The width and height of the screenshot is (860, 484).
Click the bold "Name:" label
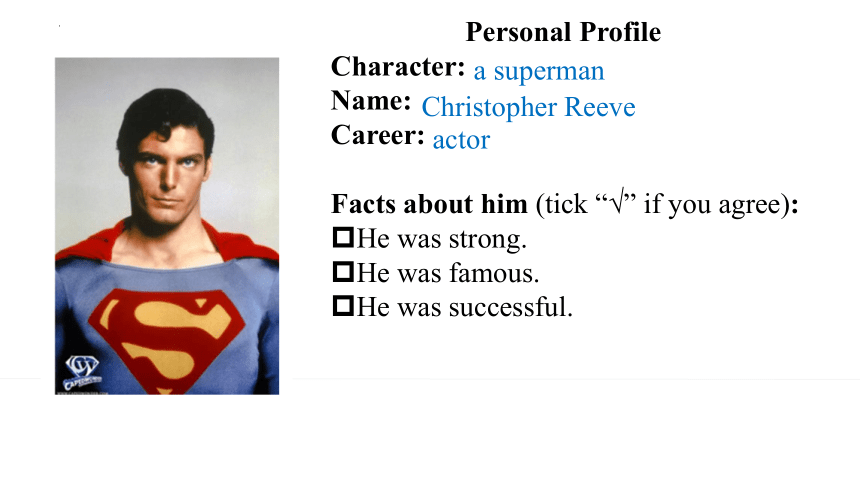pyautogui.click(x=371, y=101)
